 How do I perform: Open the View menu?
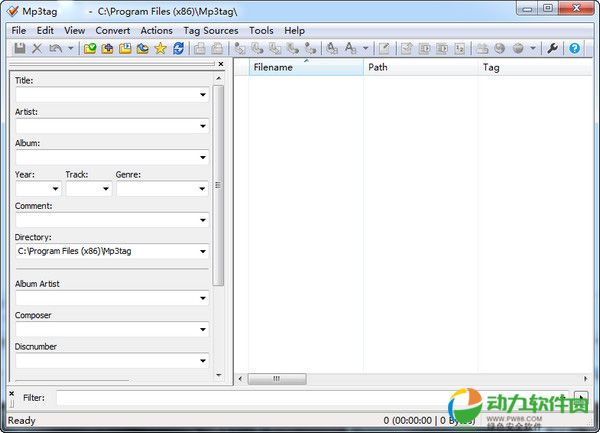pyautogui.click(x=75, y=30)
